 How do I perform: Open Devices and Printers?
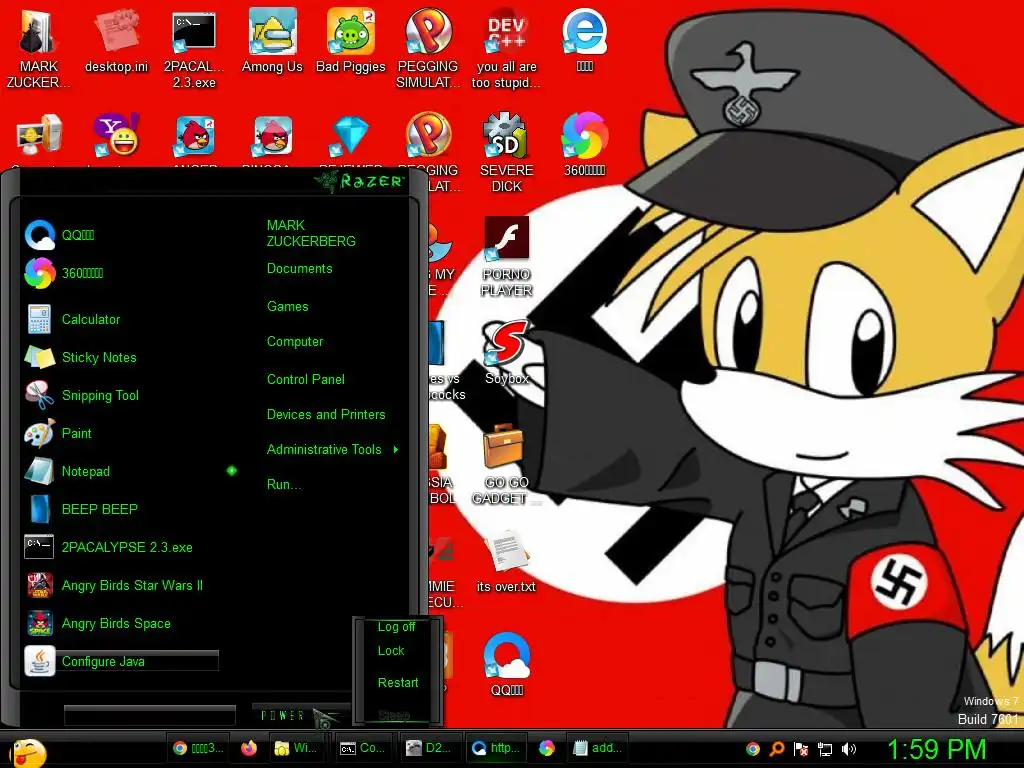(326, 415)
